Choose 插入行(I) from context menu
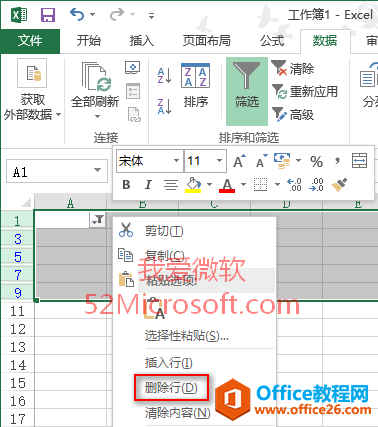Screen dimensions: 378x427 coord(195,363)
